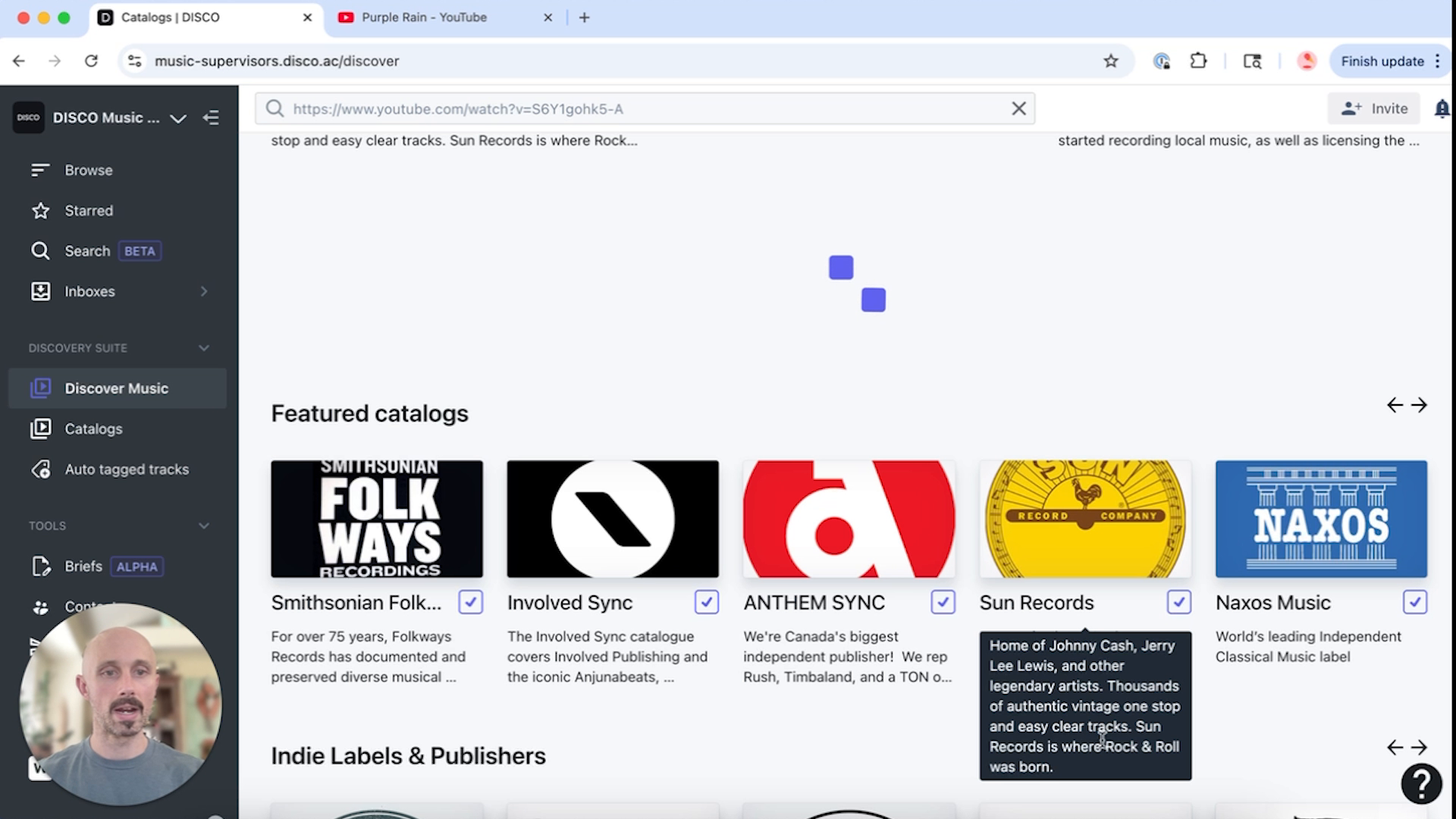
Task: Open the Browse section
Action: pos(88,170)
